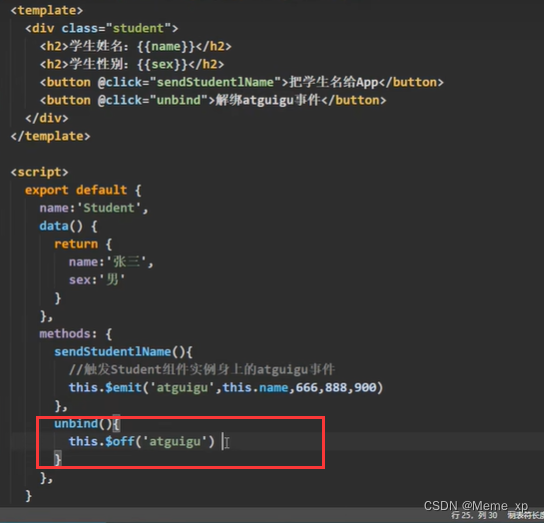Click the export default line
This screenshot has width=544, height=523.
83,190
